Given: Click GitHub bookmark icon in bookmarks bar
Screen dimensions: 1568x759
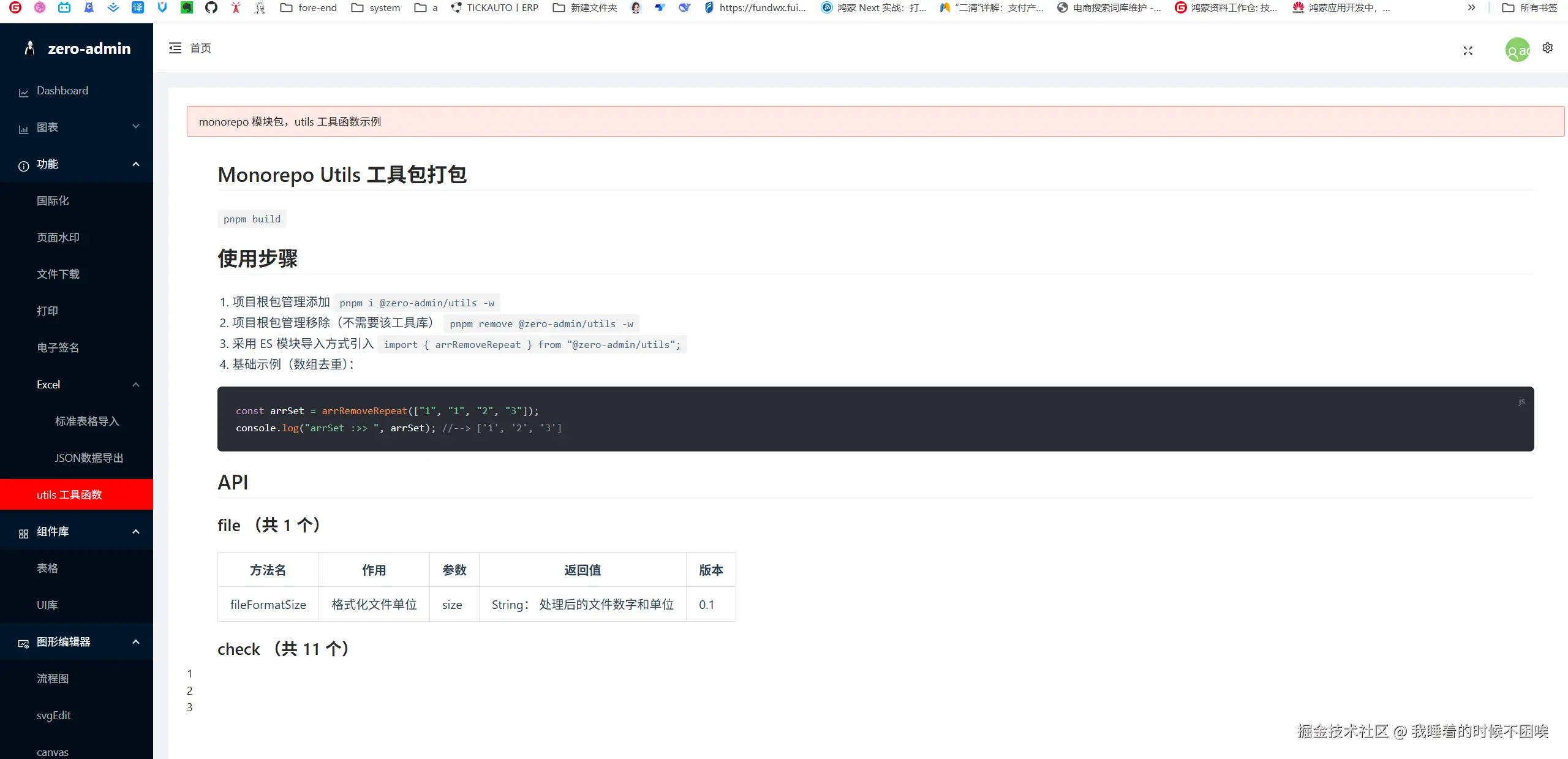Looking at the screenshot, I should (211, 7).
